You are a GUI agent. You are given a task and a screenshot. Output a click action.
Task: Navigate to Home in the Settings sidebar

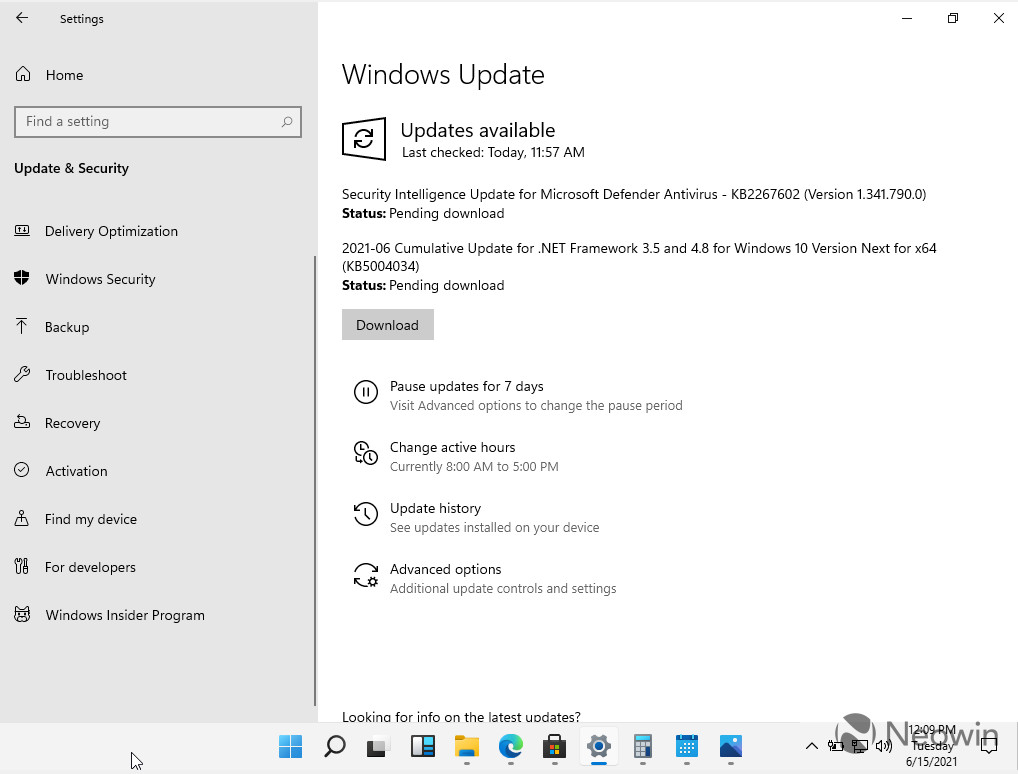point(64,75)
